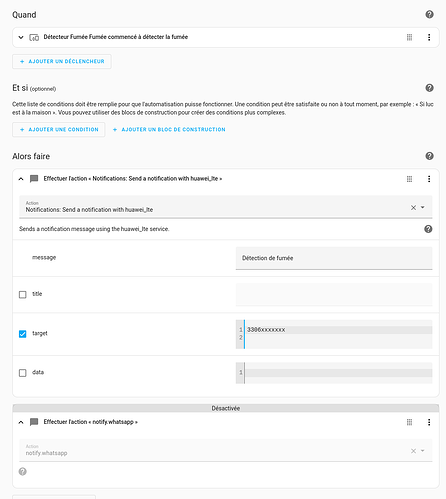
Task: Open the three-dot menu of the huawei_lte action
Action: (429, 179)
